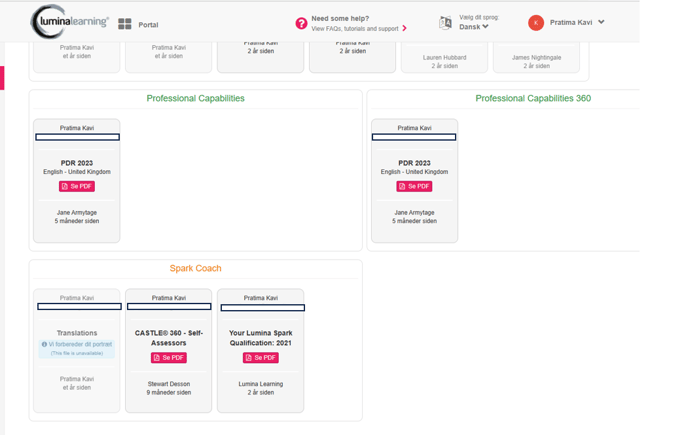Viewport: 688px width, 435px height.
Task: Click the Pratima Kavi avatar circle
Action: [x=536, y=22]
